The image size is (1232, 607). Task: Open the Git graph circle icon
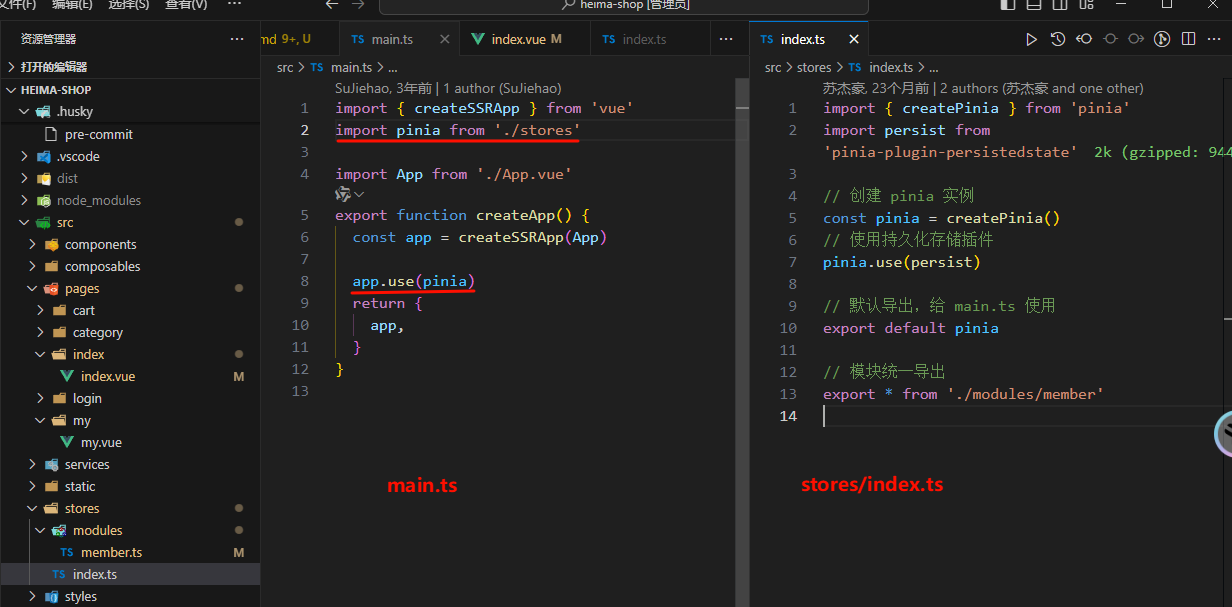pyautogui.click(x=1162, y=39)
